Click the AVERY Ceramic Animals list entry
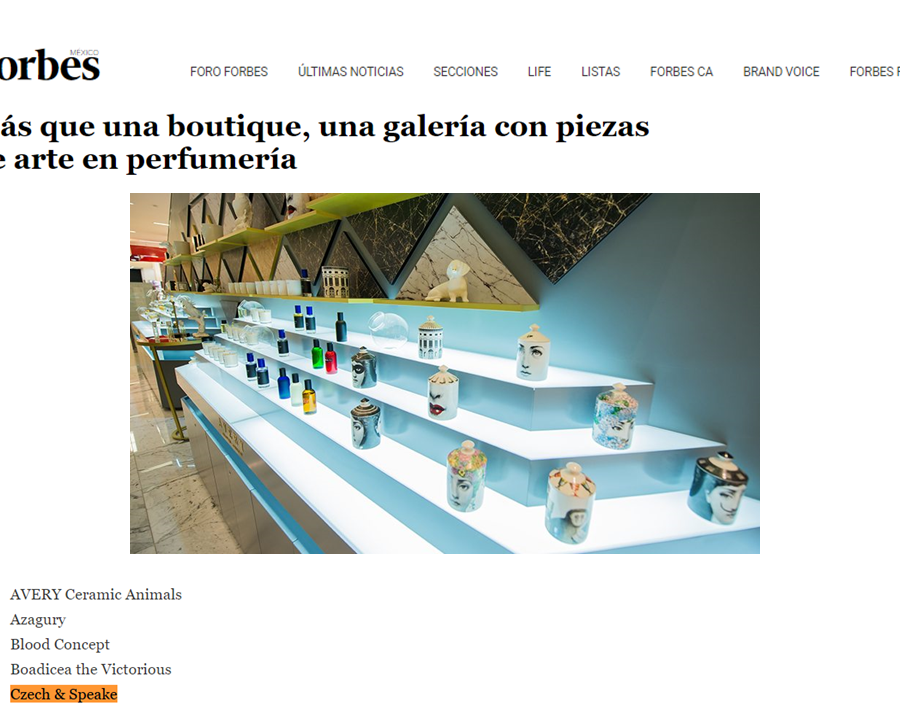This screenshot has height=720, width=900. (96, 594)
